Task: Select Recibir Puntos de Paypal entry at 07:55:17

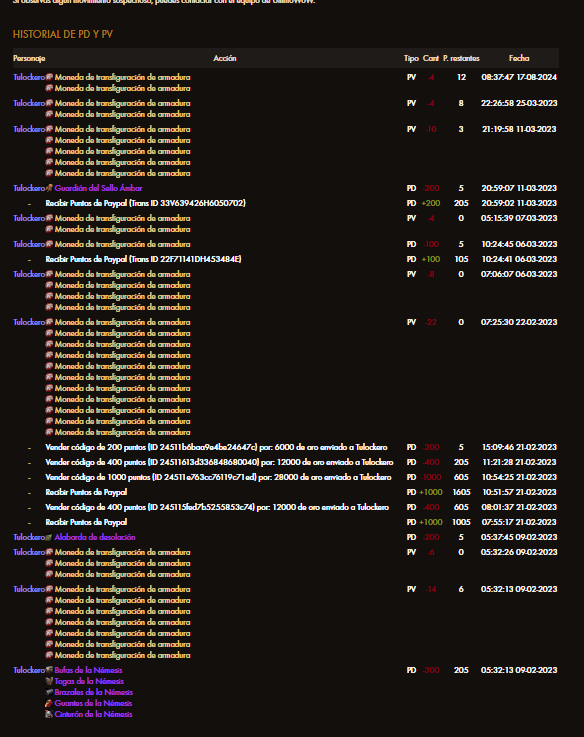Action: (x=86, y=522)
